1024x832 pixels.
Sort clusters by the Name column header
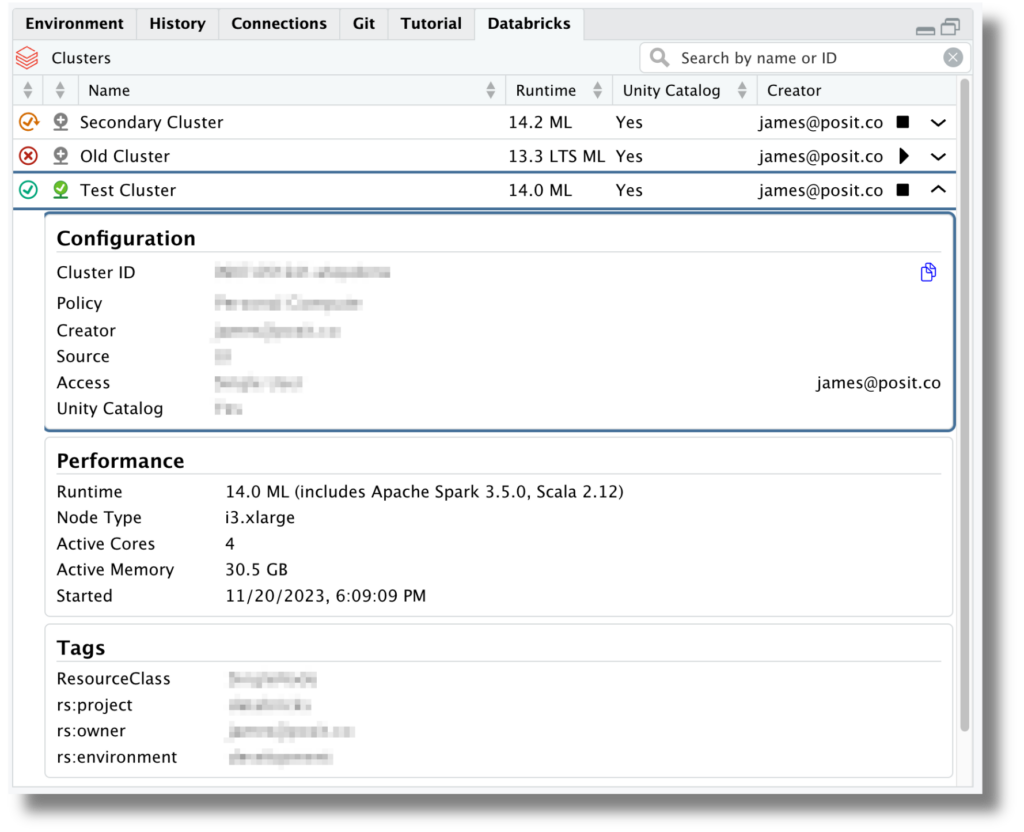pyautogui.click(x=109, y=90)
